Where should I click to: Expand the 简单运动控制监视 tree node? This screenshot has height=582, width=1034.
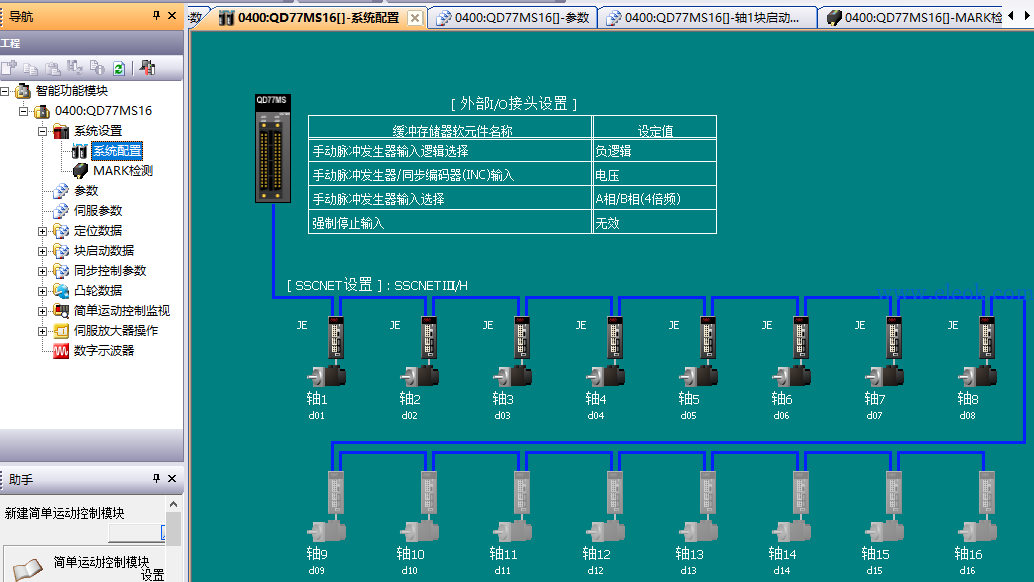[42, 311]
